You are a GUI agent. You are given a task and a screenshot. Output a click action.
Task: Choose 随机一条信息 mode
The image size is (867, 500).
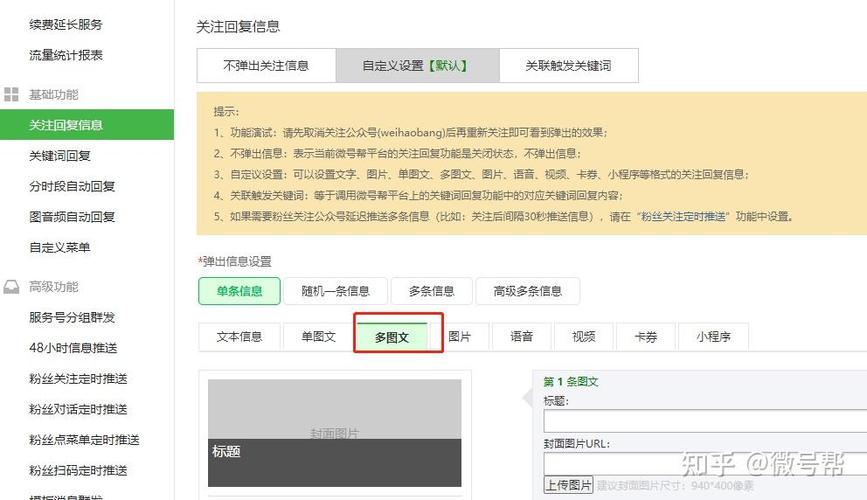point(335,291)
